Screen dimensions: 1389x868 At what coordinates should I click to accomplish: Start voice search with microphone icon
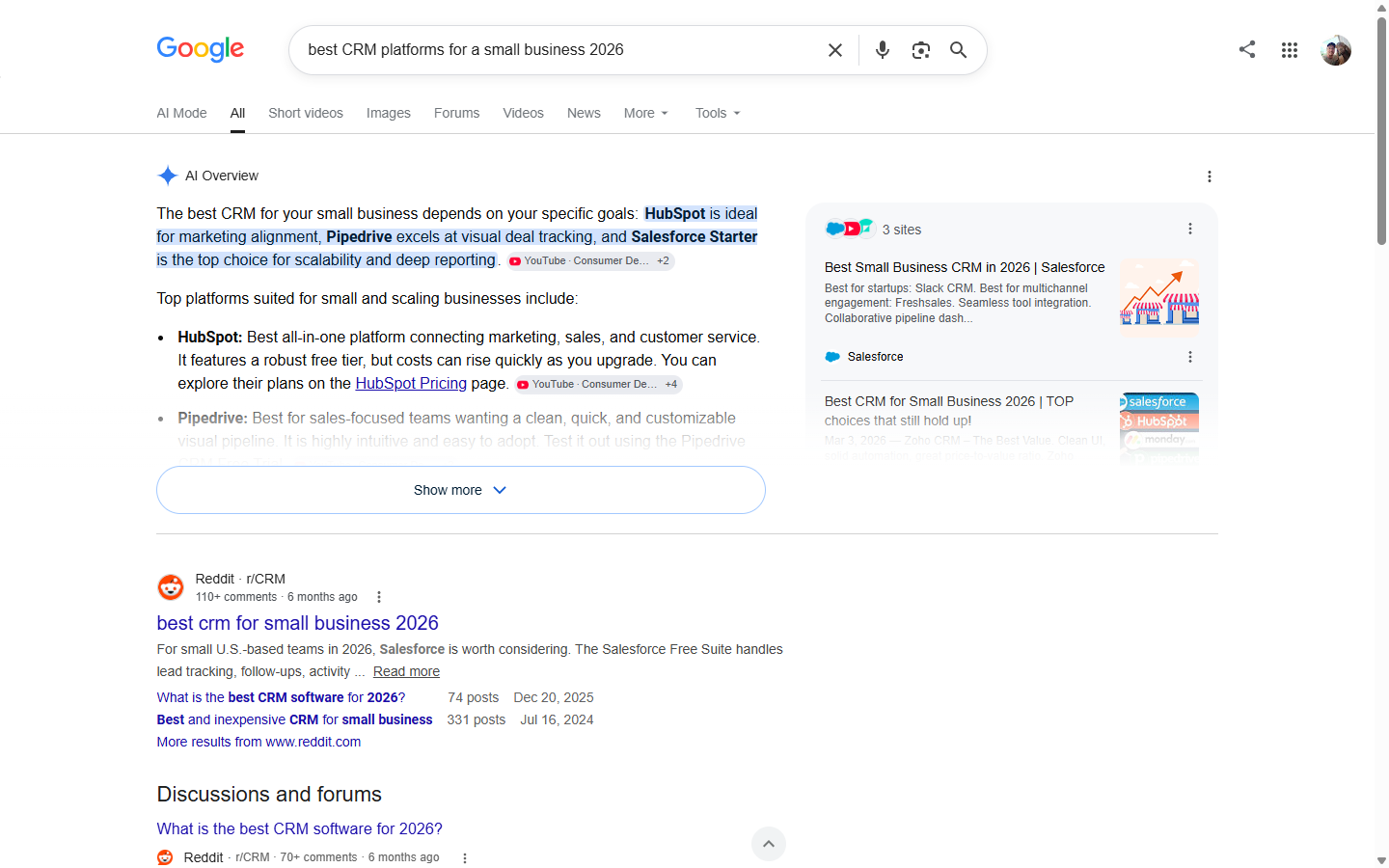pyautogui.click(x=883, y=50)
